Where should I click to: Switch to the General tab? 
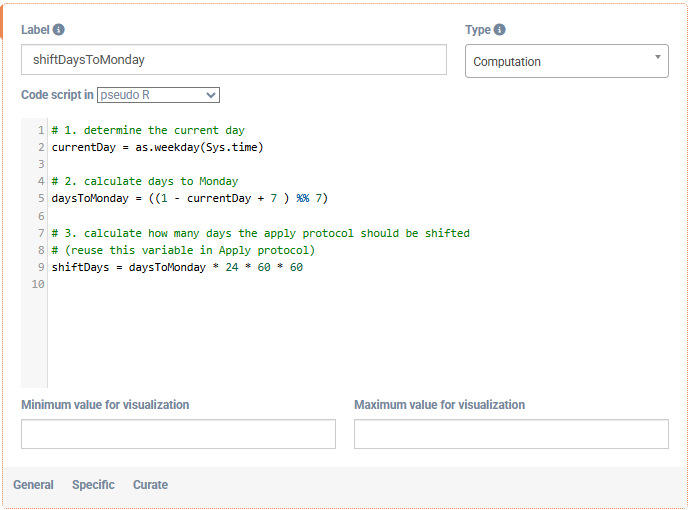(33, 485)
